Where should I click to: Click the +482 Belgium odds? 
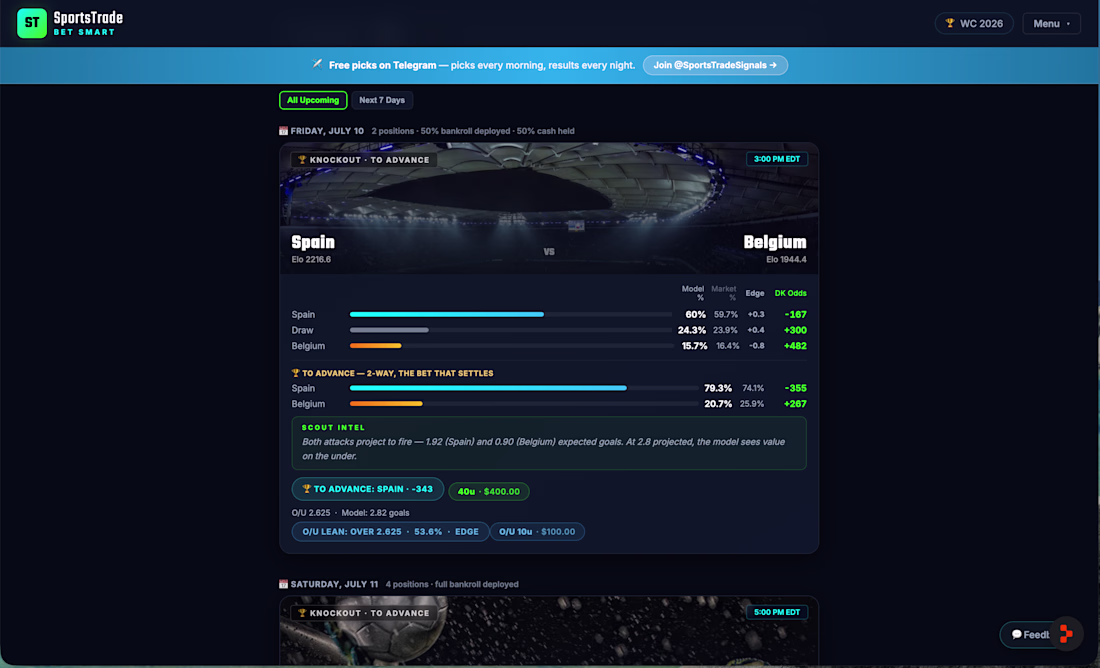click(x=795, y=346)
